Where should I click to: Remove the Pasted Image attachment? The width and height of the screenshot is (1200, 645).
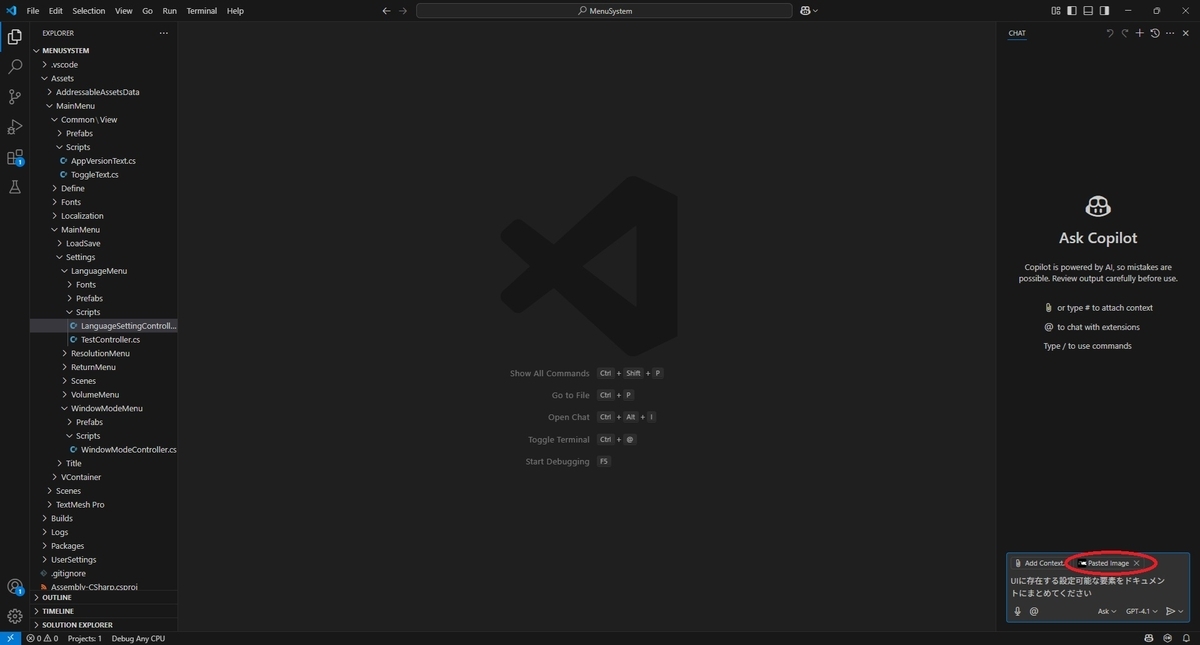coord(1137,563)
